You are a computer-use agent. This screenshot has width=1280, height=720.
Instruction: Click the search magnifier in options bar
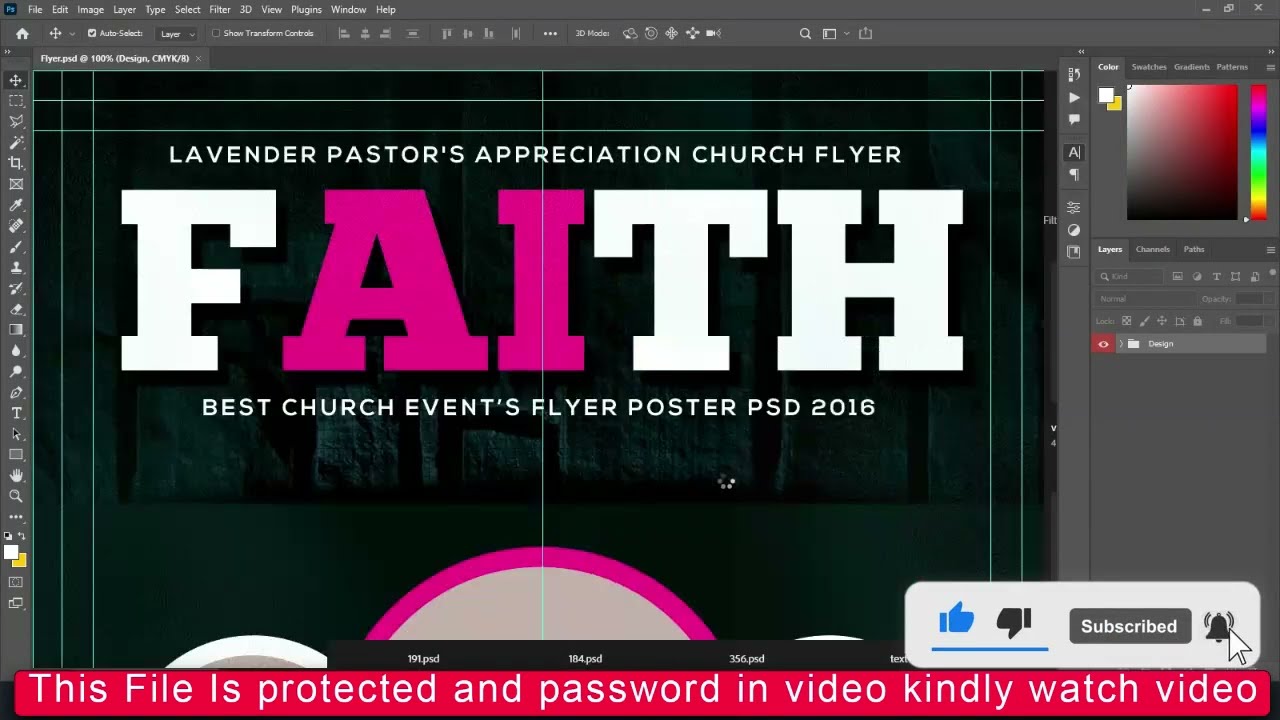(805, 33)
